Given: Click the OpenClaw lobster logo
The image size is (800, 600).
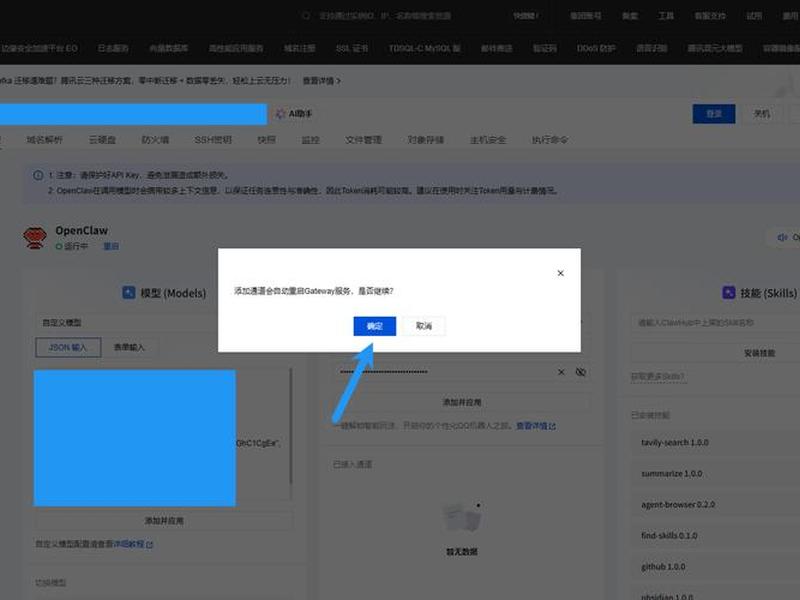Looking at the screenshot, I should (35, 238).
